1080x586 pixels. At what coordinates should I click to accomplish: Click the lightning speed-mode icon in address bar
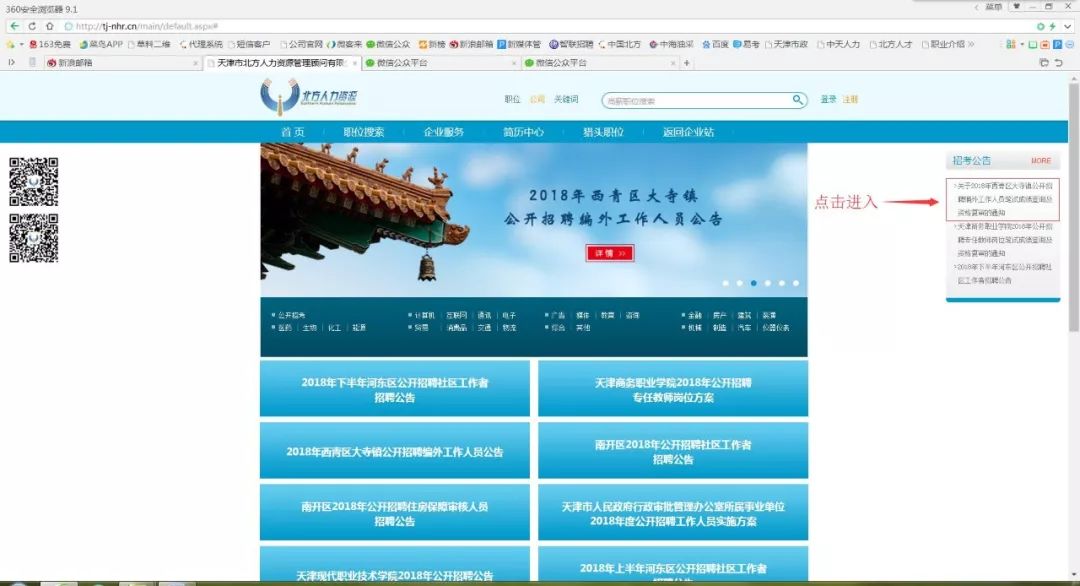1052,26
